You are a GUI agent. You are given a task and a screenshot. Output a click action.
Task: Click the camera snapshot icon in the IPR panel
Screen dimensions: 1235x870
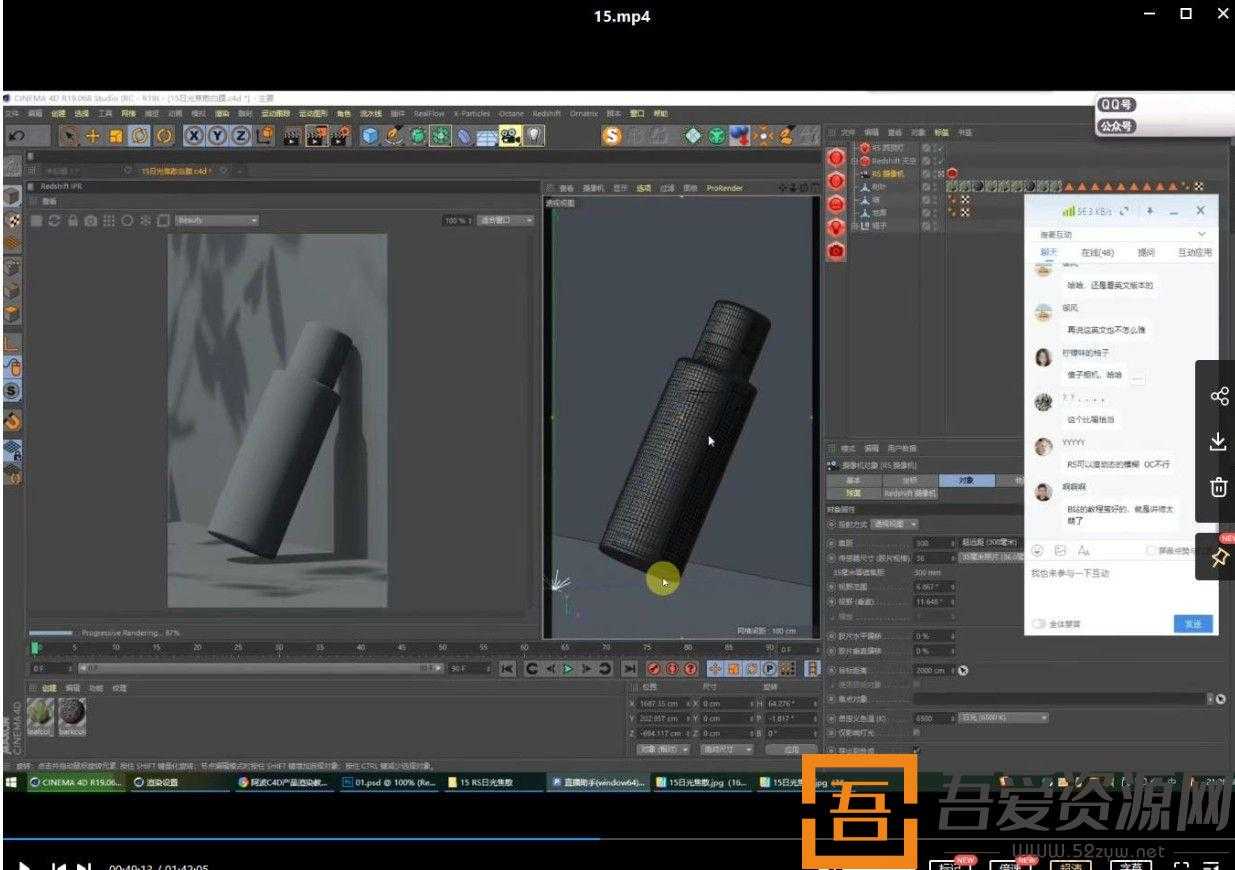coord(90,222)
